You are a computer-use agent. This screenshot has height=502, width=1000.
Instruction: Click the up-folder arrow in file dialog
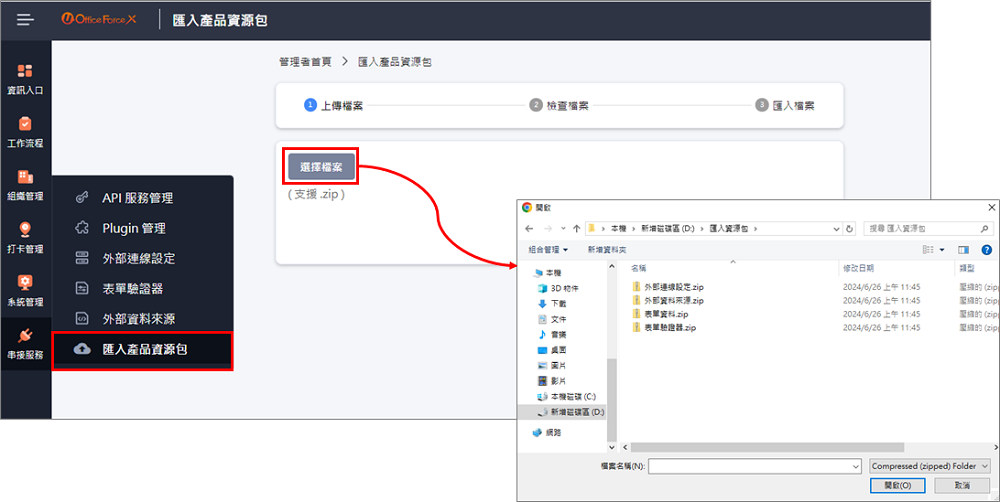577,228
